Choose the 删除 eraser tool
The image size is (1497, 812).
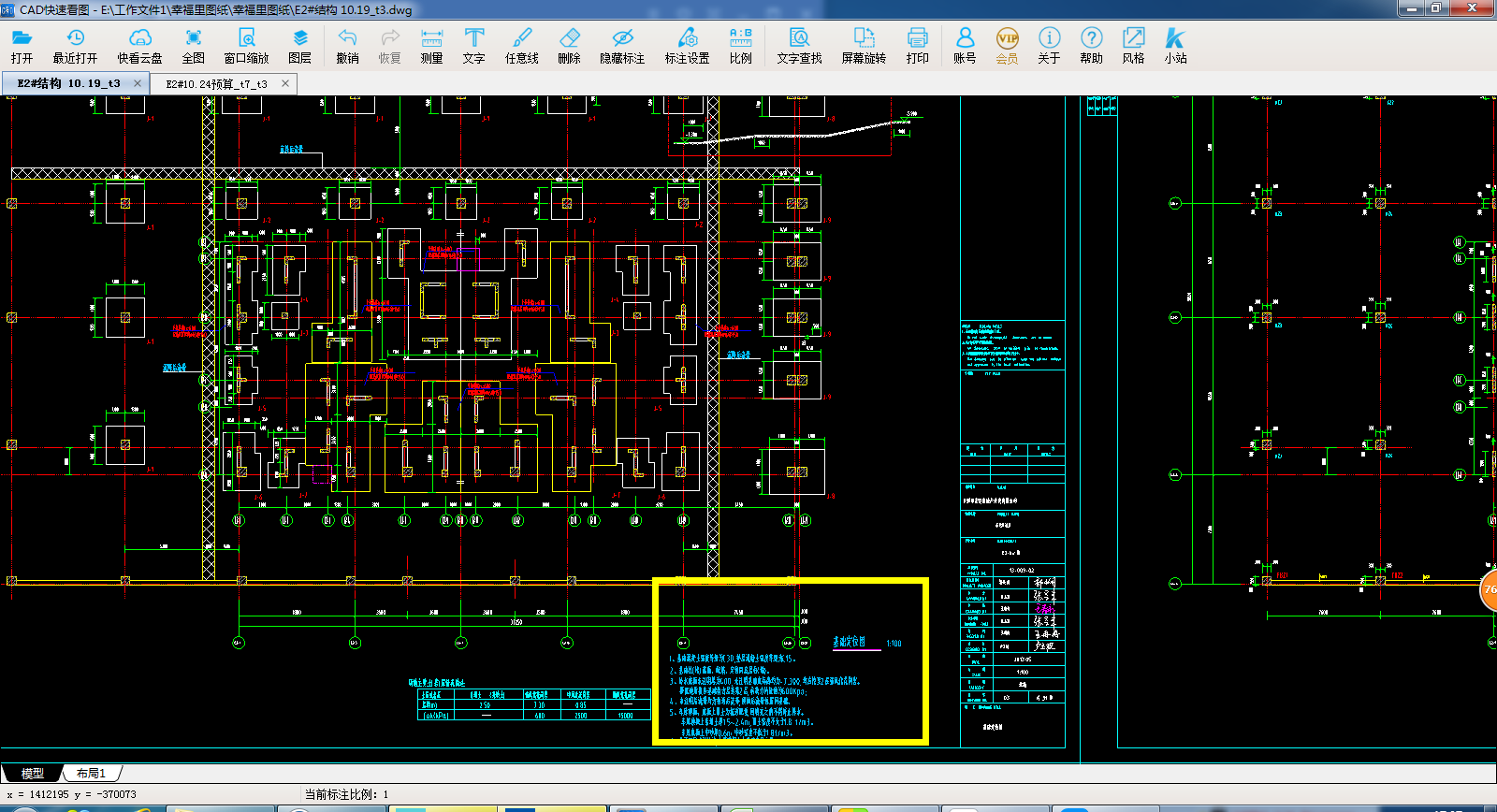569,45
